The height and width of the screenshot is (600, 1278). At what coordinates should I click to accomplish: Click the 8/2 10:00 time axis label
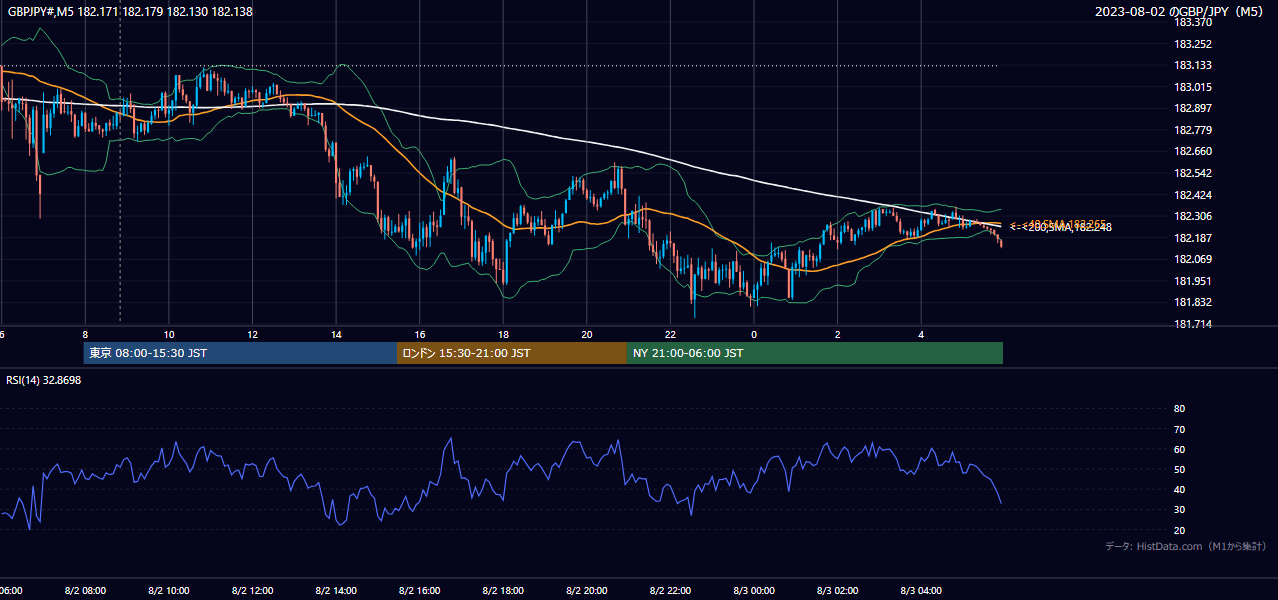click(x=169, y=591)
